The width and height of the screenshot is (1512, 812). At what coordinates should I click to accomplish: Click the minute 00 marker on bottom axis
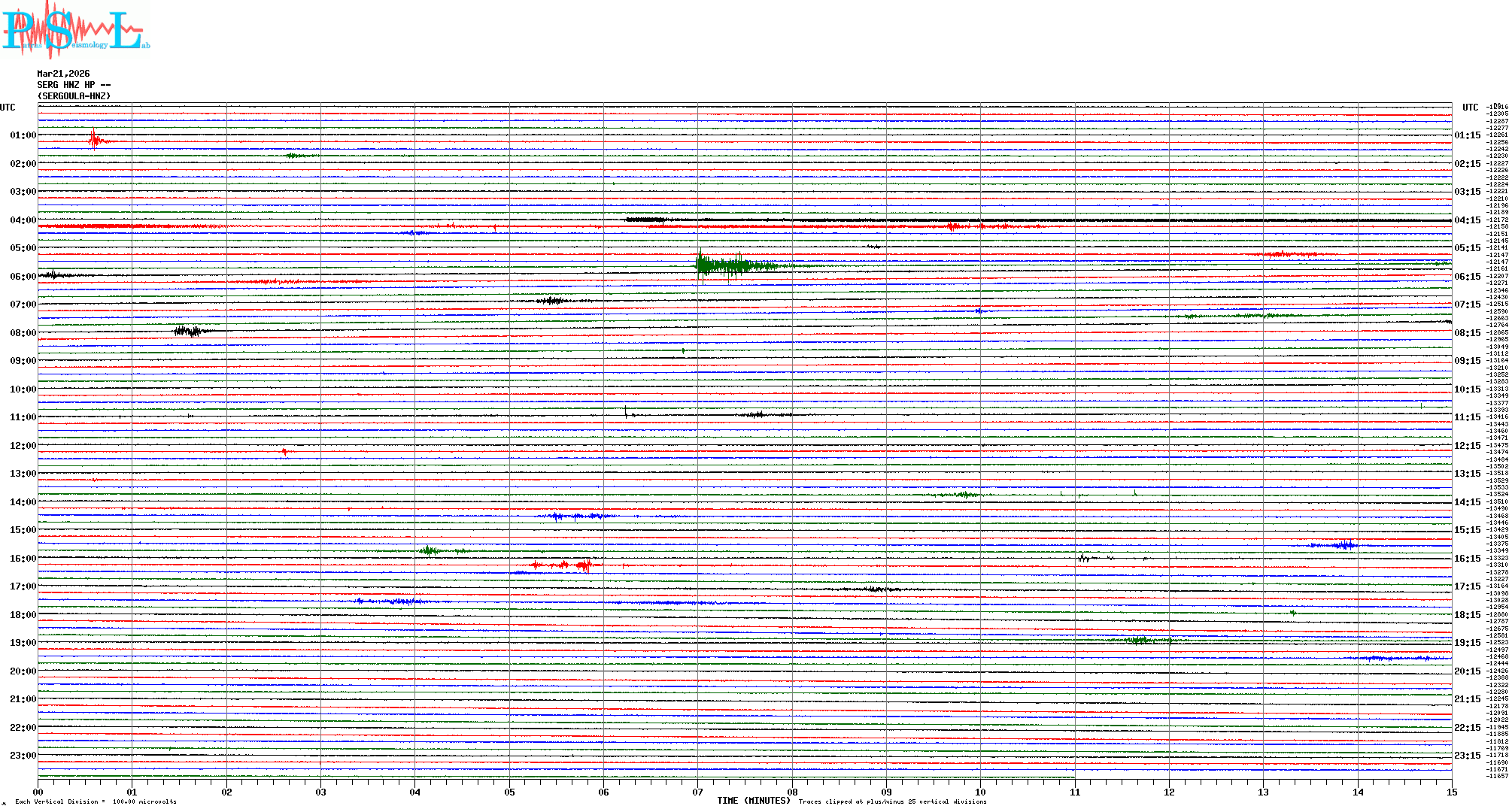coord(38,792)
